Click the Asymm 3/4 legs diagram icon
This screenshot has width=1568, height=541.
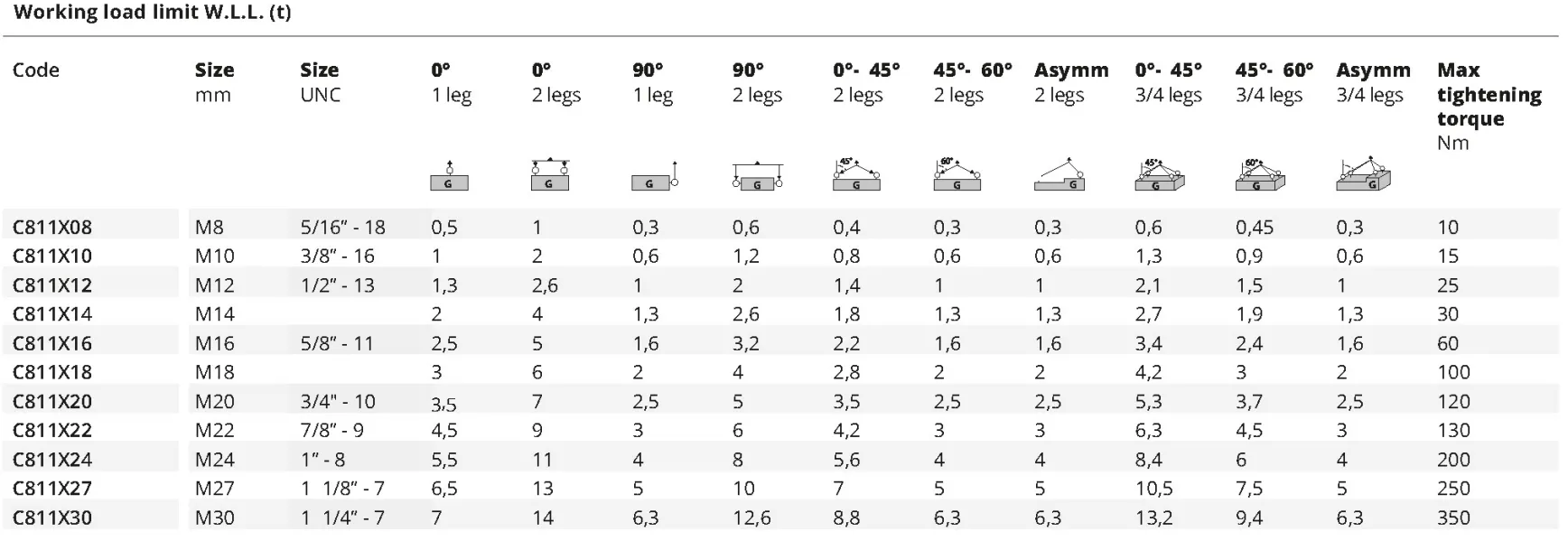[x=1363, y=174]
